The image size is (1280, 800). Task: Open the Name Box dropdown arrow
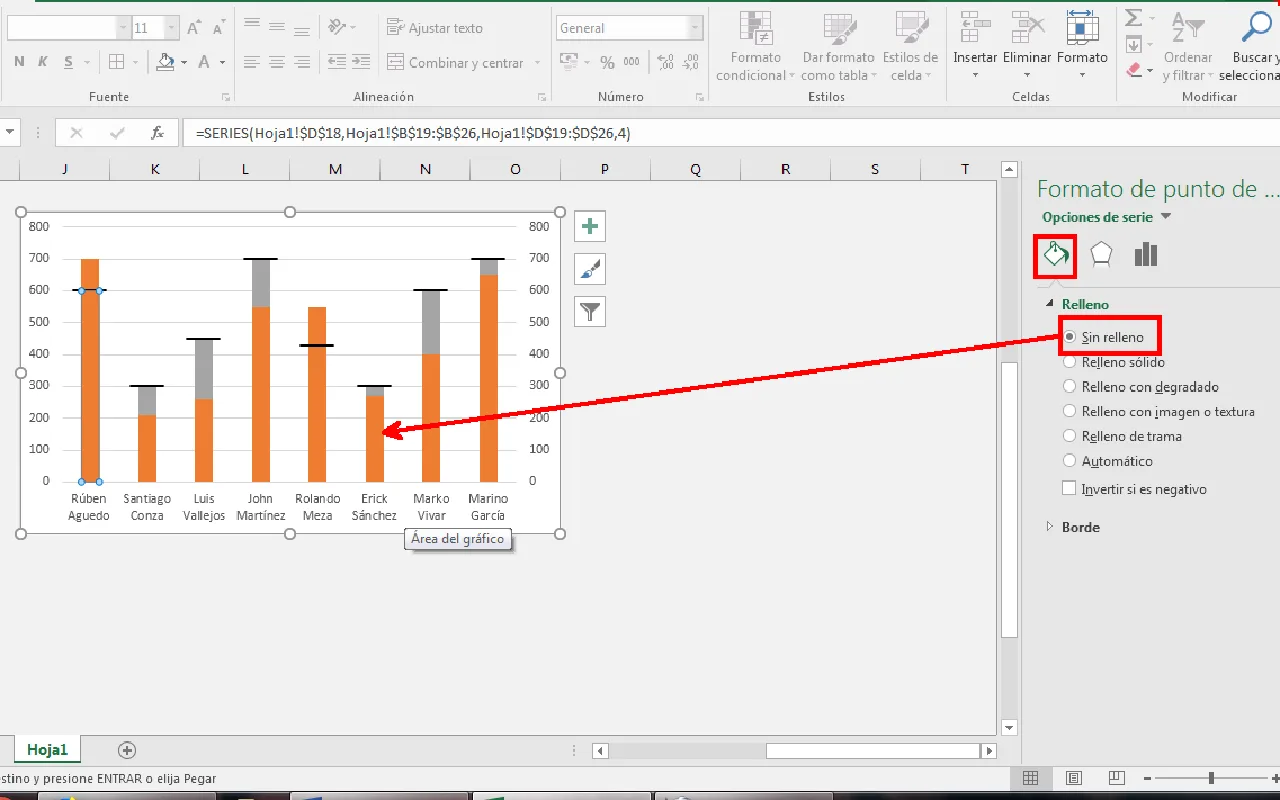click(x=12, y=132)
